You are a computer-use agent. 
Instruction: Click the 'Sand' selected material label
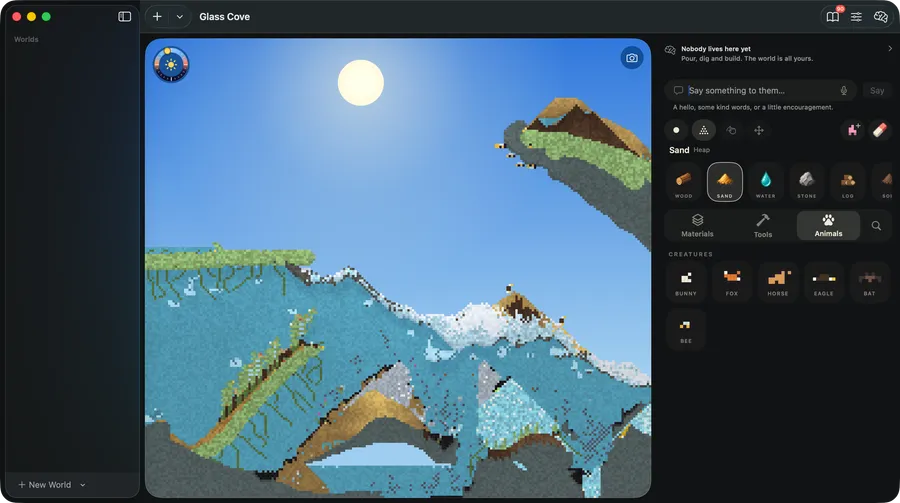pyautogui.click(x=679, y=150)
